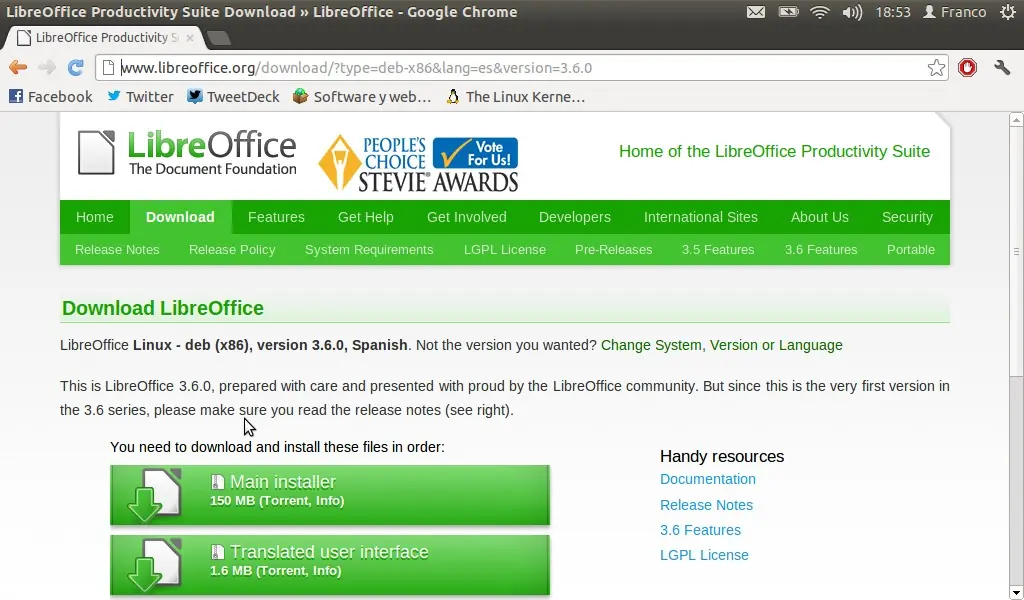Open Release Notes under Handy resources
Viewport: 1024px width, 600px height.
(706, 505)
